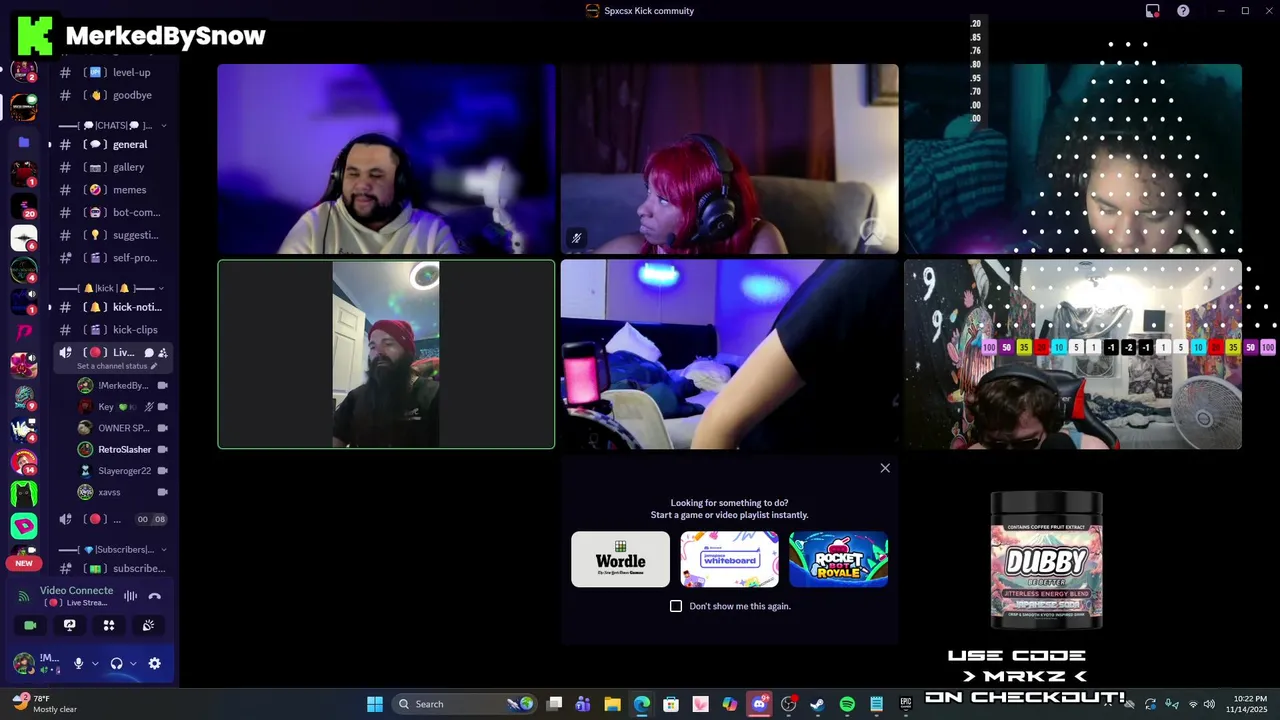Click connection signal strength icon
The height and width of the screenshot is (720, 1280).
click(24, 596)
